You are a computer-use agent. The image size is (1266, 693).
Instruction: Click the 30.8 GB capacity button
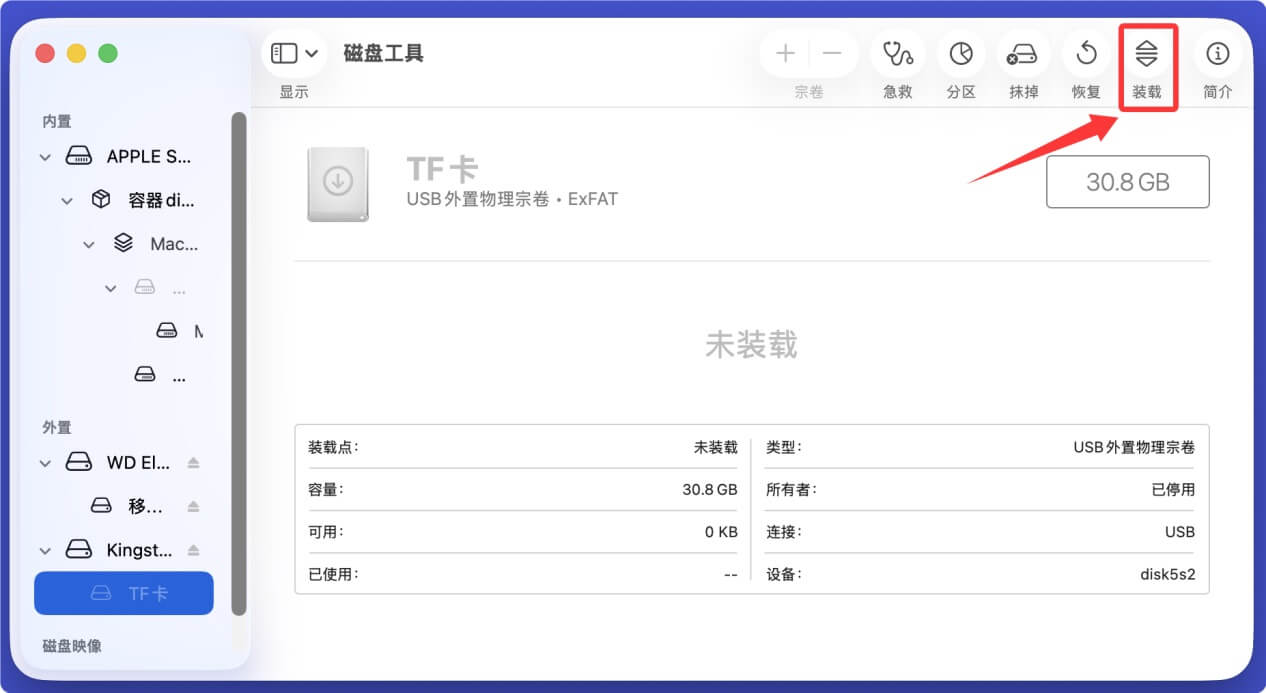point(1127,182)
